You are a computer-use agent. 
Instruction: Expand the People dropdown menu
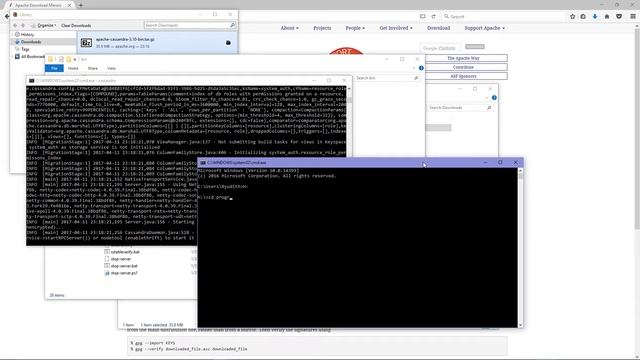[355, 28]
